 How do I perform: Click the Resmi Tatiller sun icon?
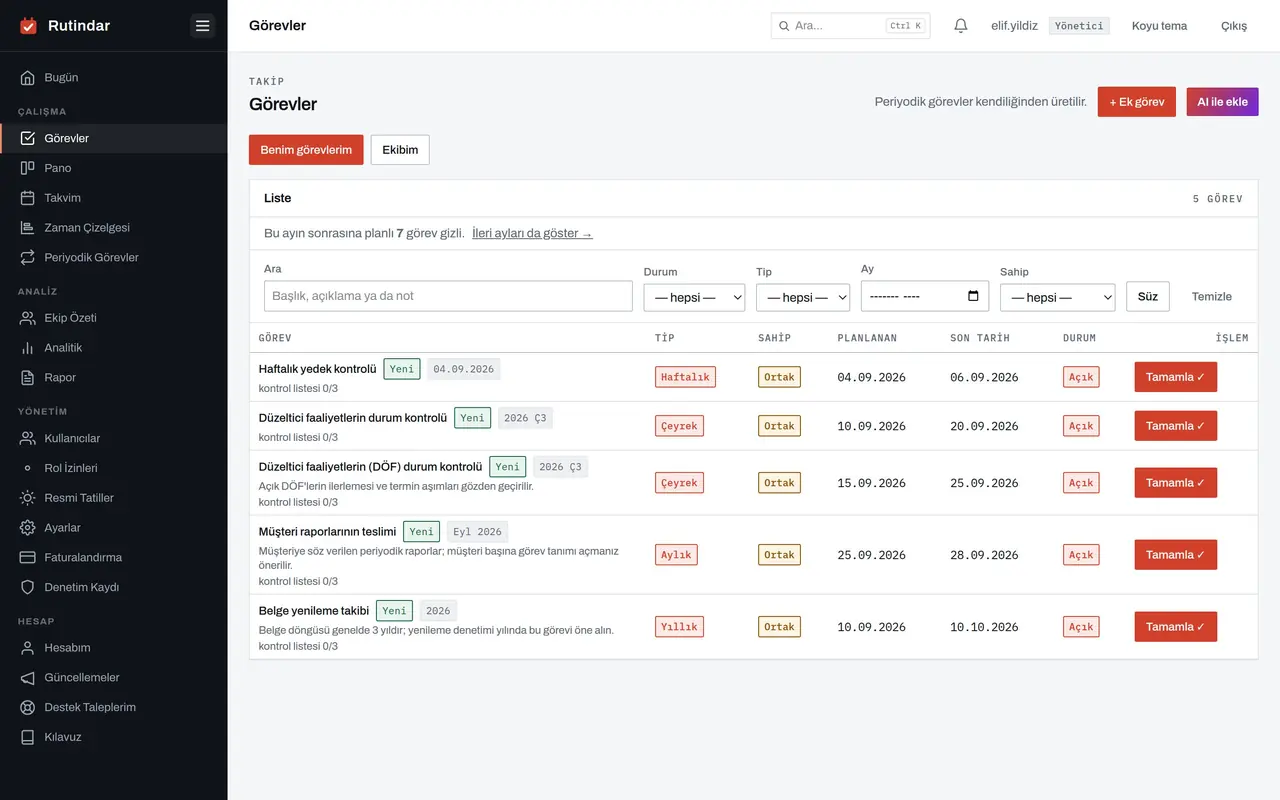28,498
